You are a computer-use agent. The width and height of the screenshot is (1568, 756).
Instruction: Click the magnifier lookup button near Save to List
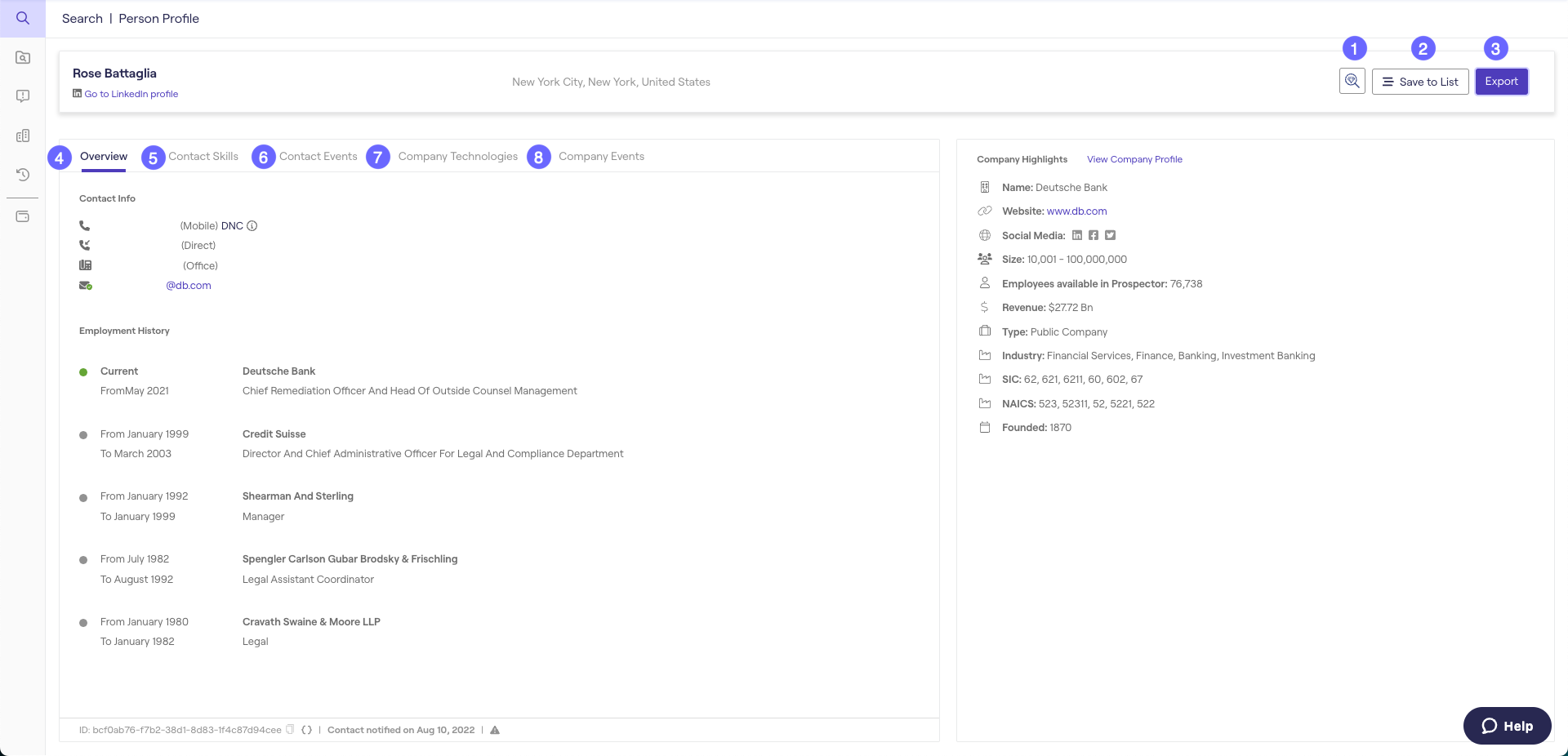[1352, 82]
